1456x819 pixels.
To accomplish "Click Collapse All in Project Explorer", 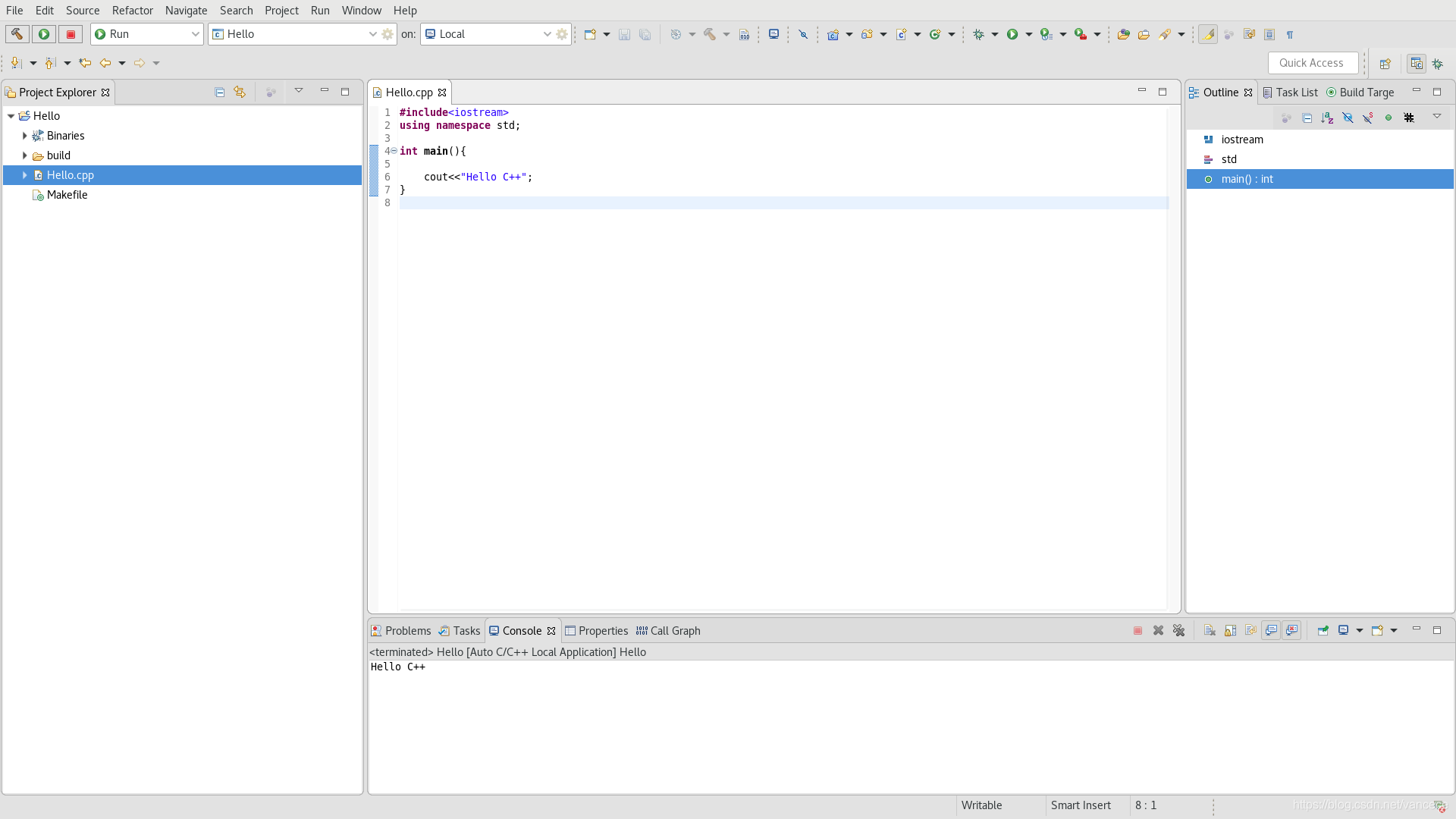I will point(220,93).
